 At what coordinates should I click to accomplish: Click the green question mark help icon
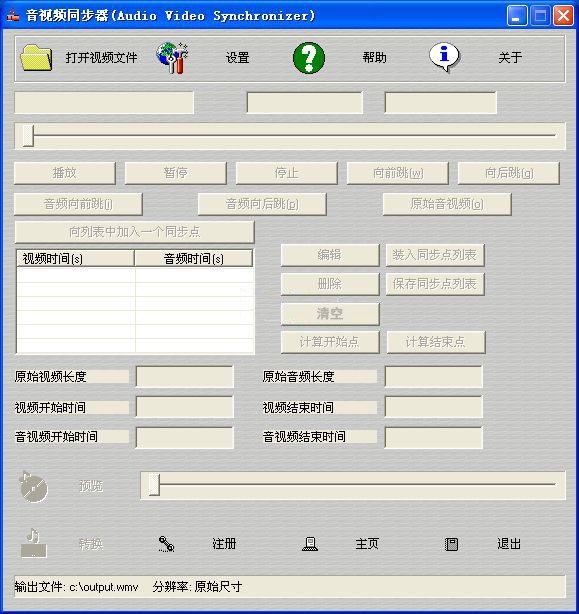309,58
